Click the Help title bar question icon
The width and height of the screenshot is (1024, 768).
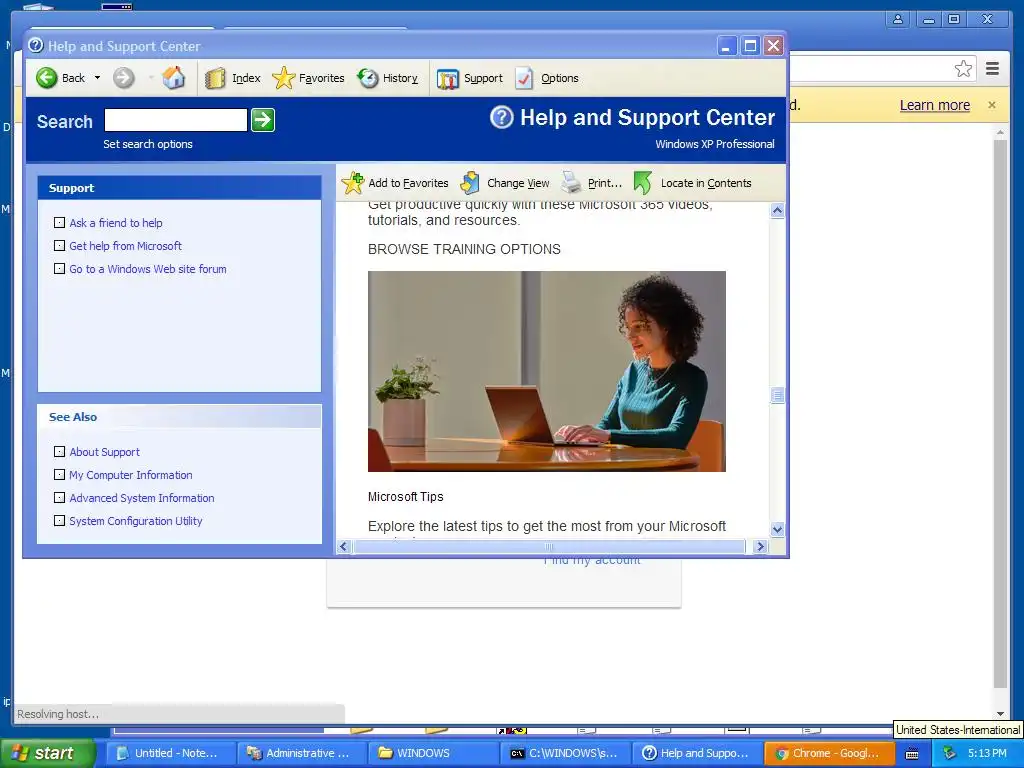(x=36, y=45)
